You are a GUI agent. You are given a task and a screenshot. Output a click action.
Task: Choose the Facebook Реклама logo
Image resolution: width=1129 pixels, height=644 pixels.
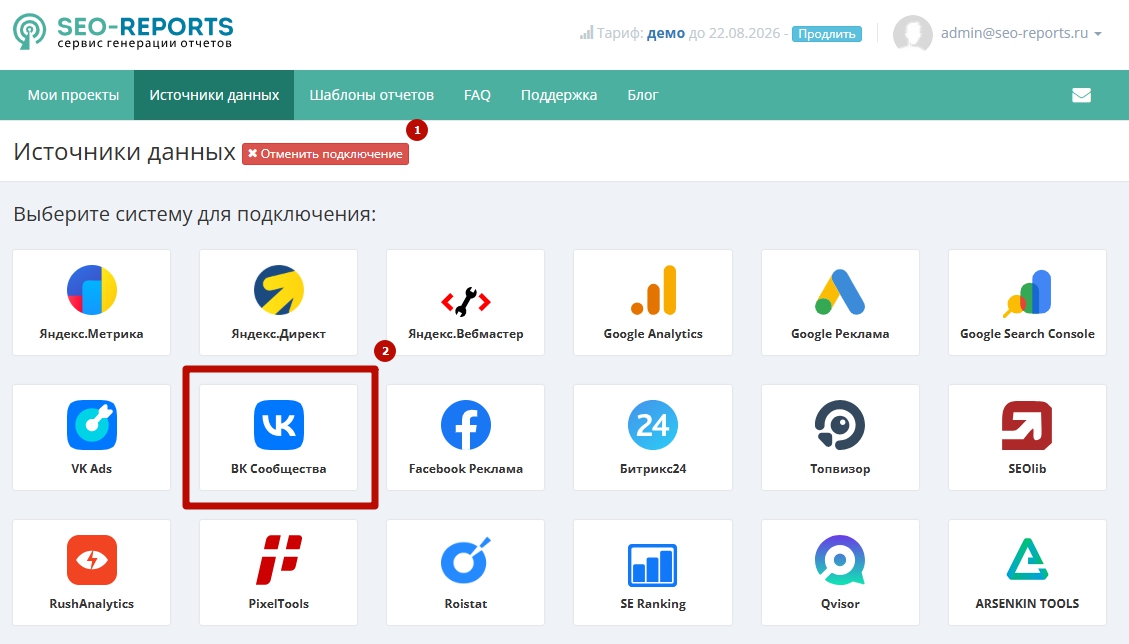466,425
